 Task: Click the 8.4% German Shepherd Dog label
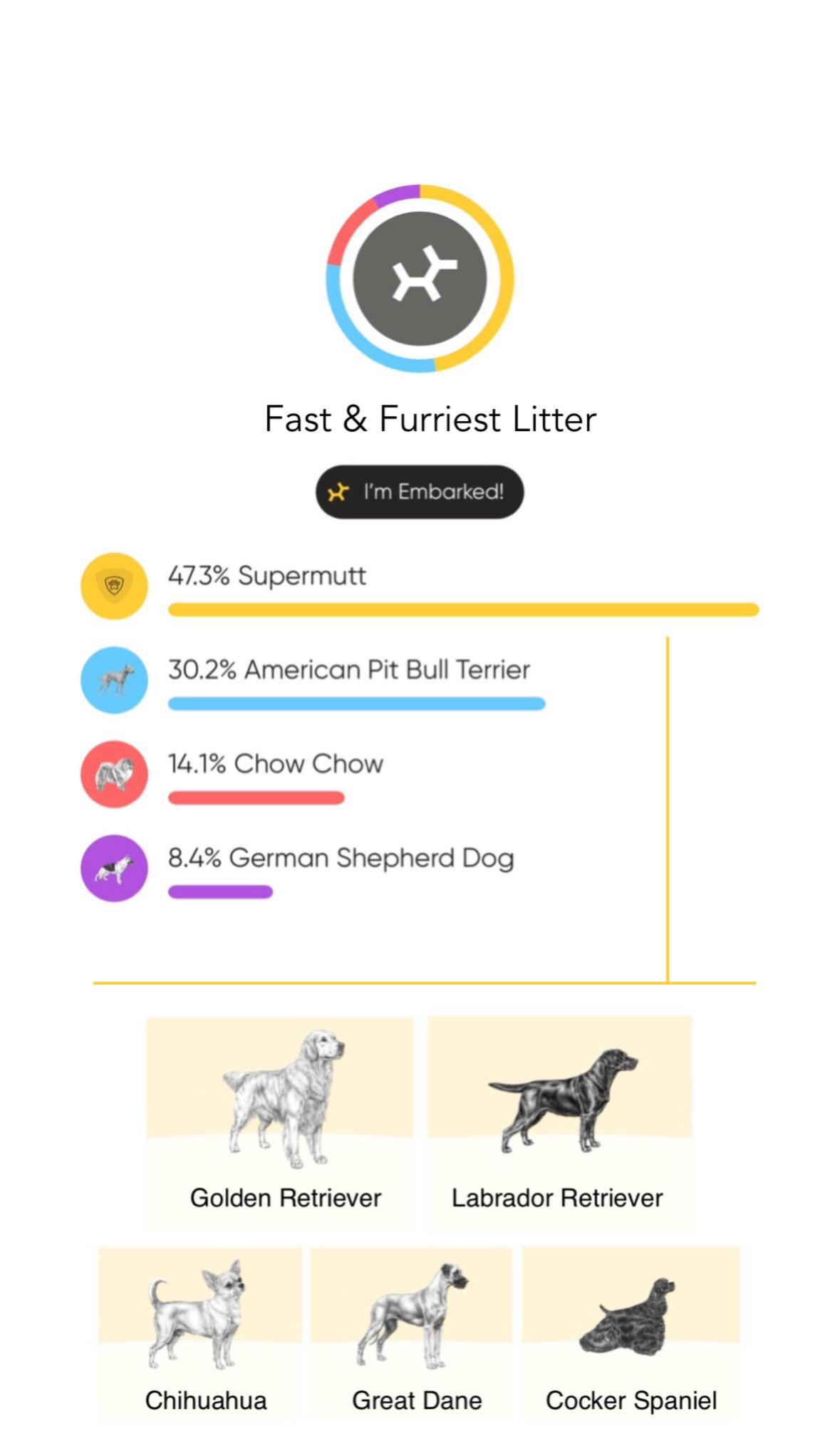[341, 858]
